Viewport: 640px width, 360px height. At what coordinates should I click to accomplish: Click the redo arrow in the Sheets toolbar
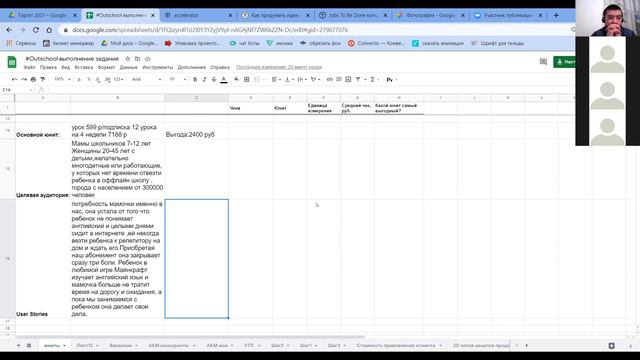click(24, 79)
